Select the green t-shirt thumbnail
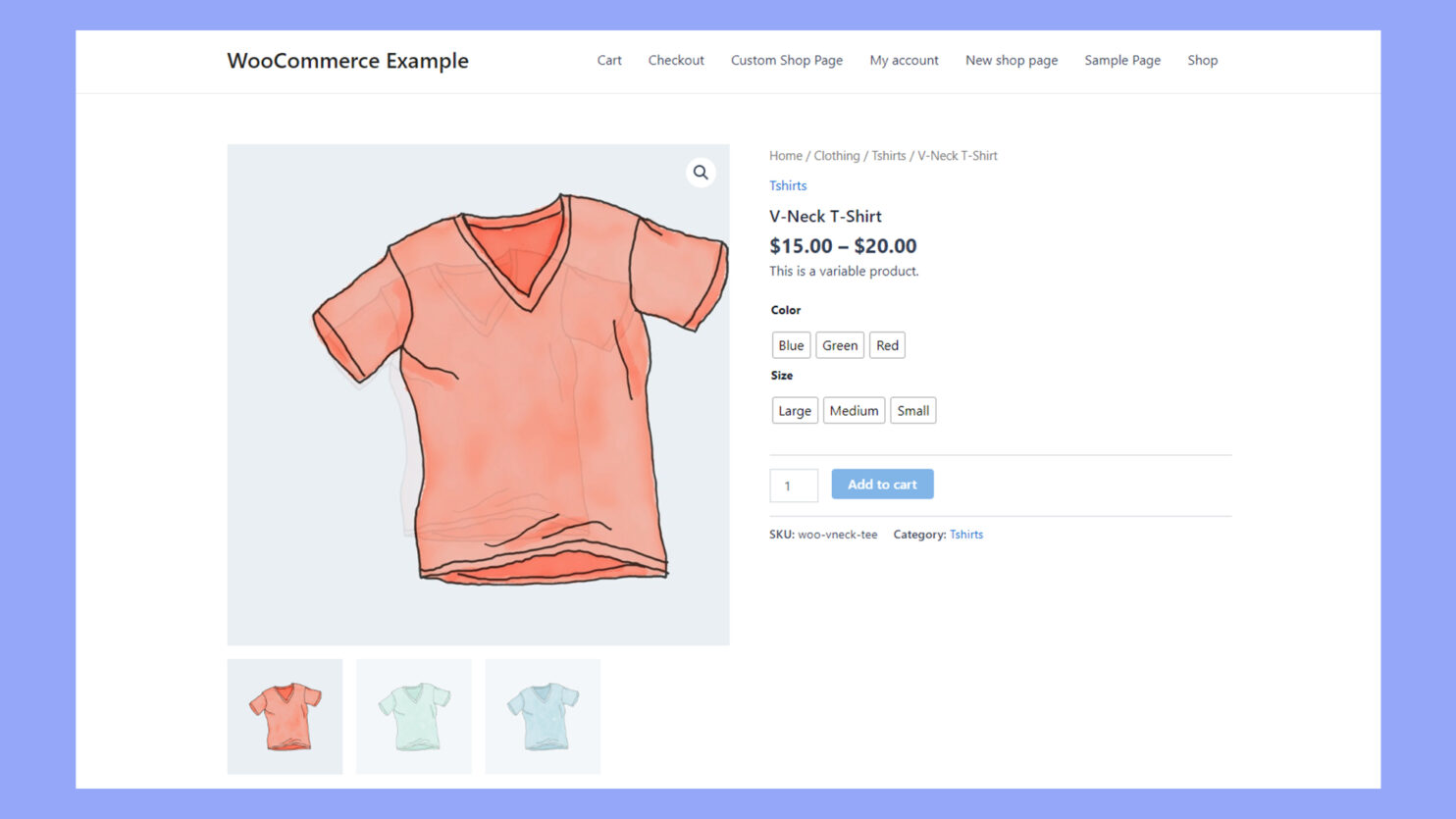The image size is (1456, 819). [x=413, y=715]
